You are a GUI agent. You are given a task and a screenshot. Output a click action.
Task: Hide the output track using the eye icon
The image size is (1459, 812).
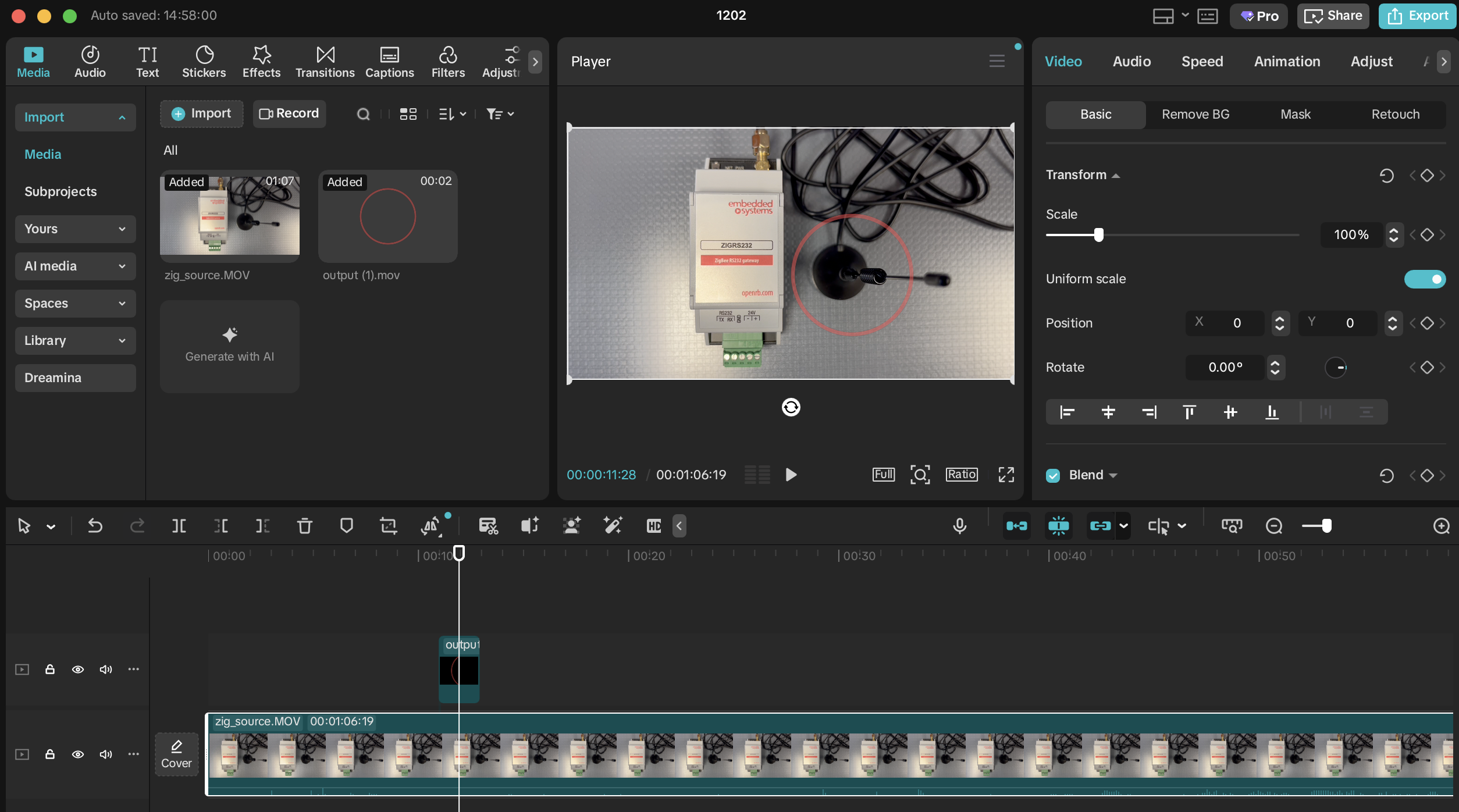[x=77, y=669]
